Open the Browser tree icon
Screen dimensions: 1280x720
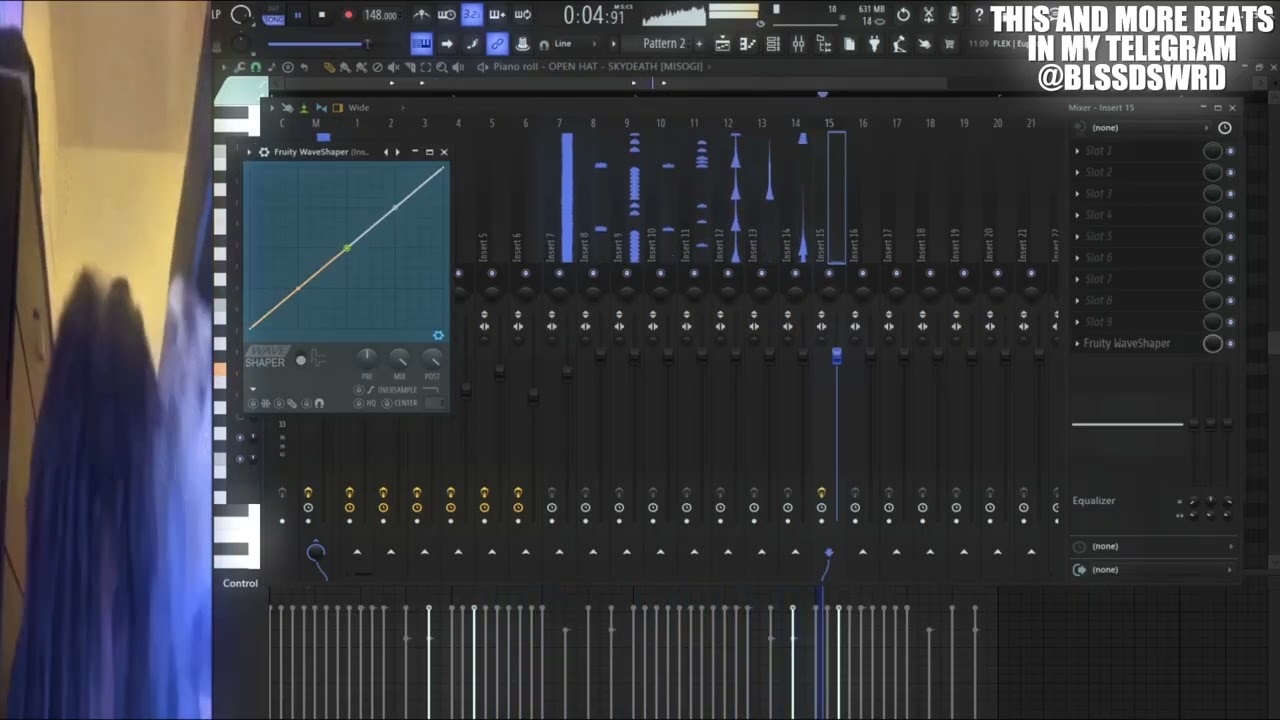tap(823, 44)
